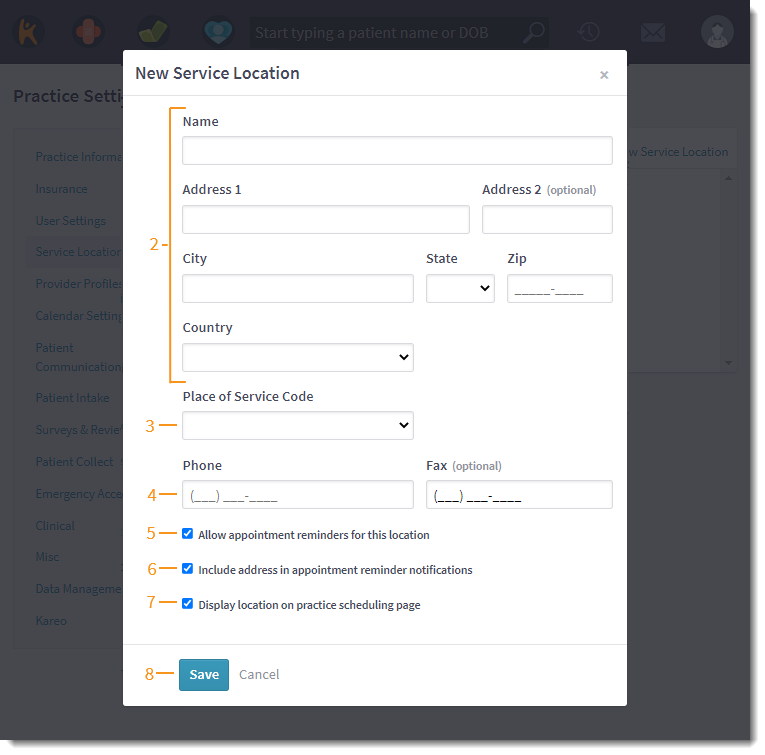Viewport: 765px width, 755px height.
Task: Open the user profile avatar icon
Action: coord(716,32)
